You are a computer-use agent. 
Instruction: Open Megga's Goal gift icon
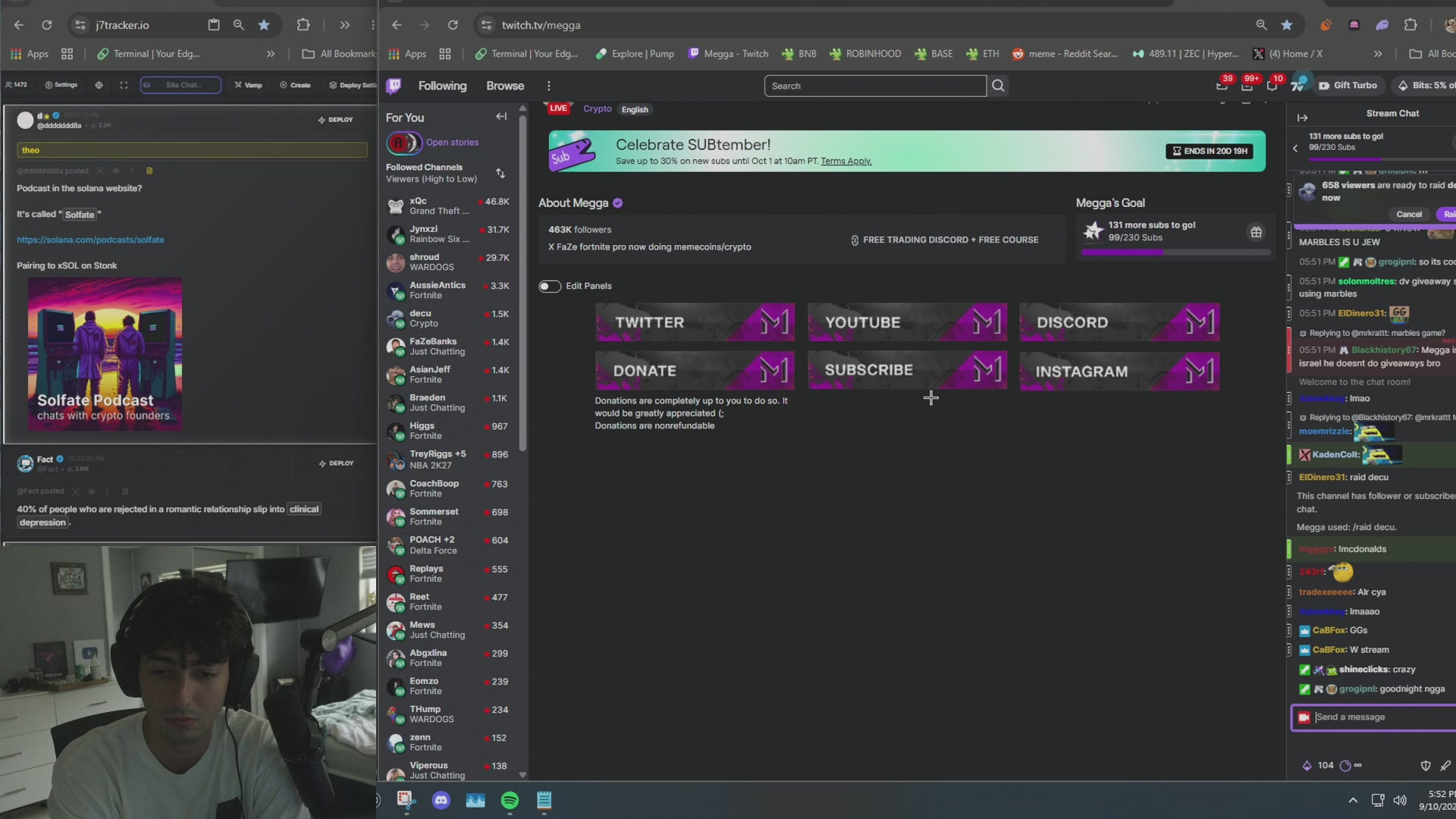click(1257, 232)
